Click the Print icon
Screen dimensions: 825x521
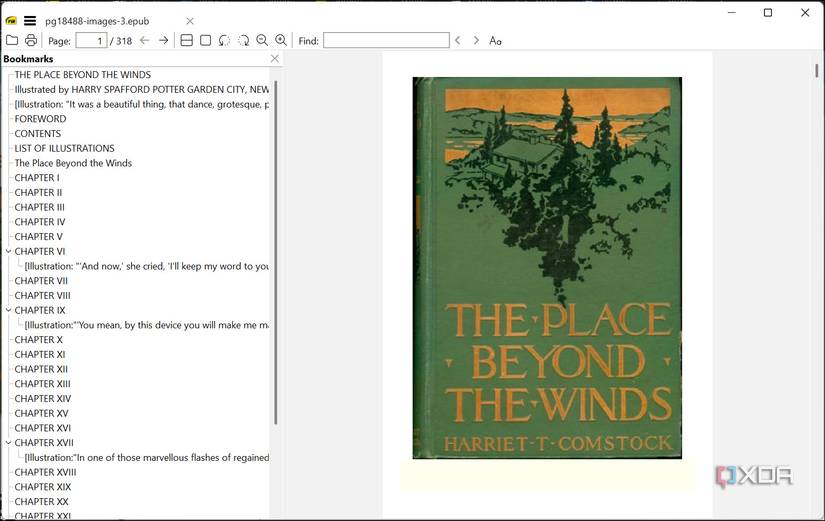(x=31, y=41)
